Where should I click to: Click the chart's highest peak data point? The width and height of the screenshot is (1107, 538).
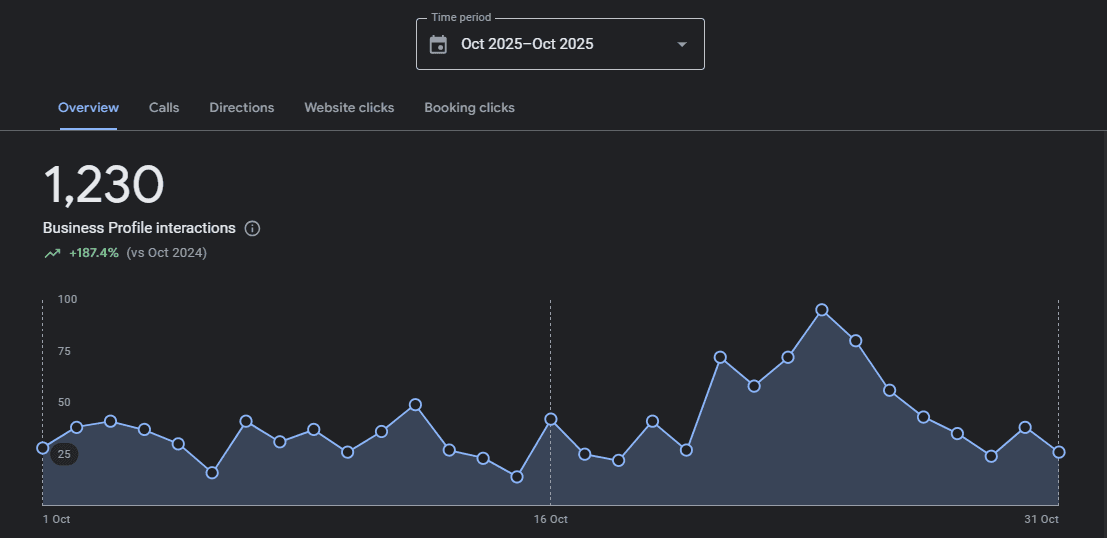point(822,310)
